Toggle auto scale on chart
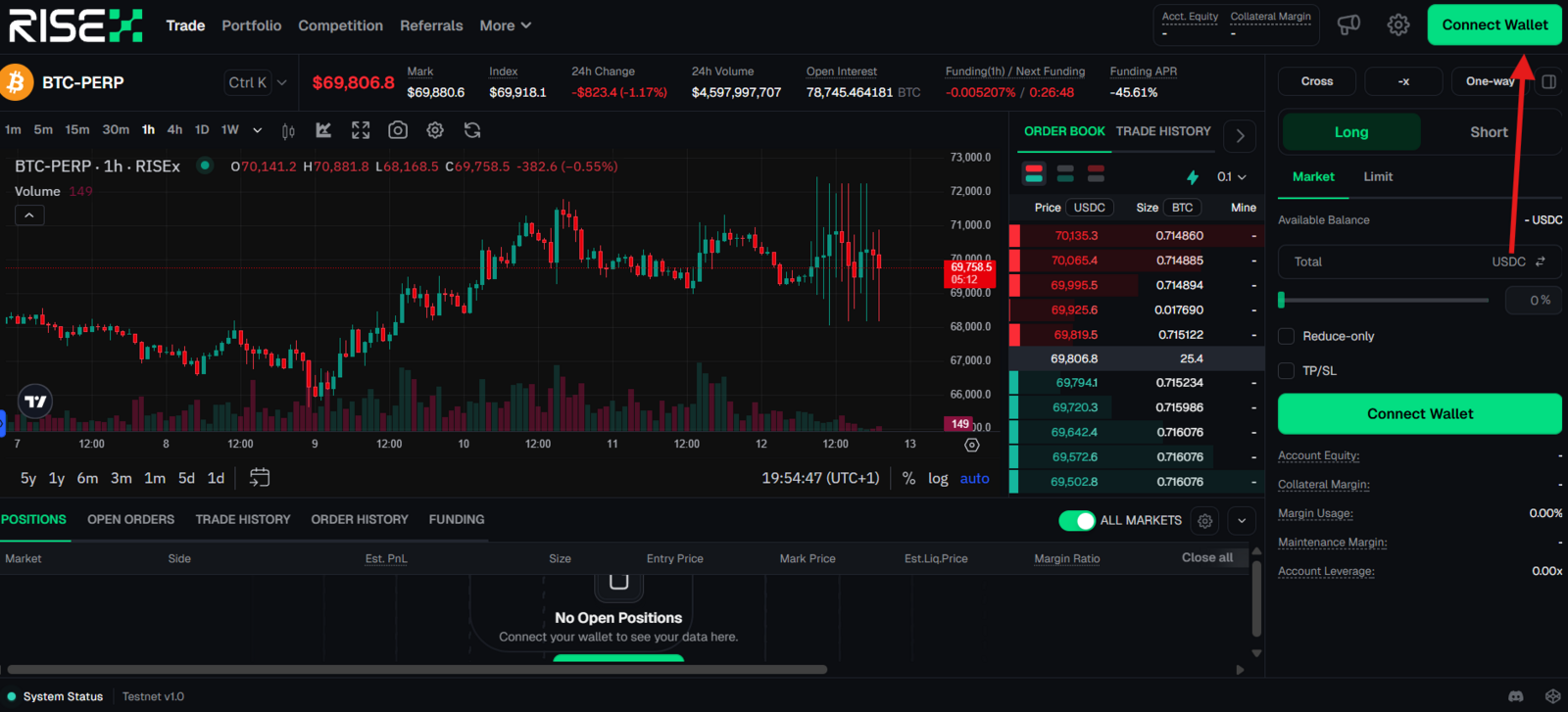The height and width of the screenshot is (712, 1568). click(x=974, y=479)
